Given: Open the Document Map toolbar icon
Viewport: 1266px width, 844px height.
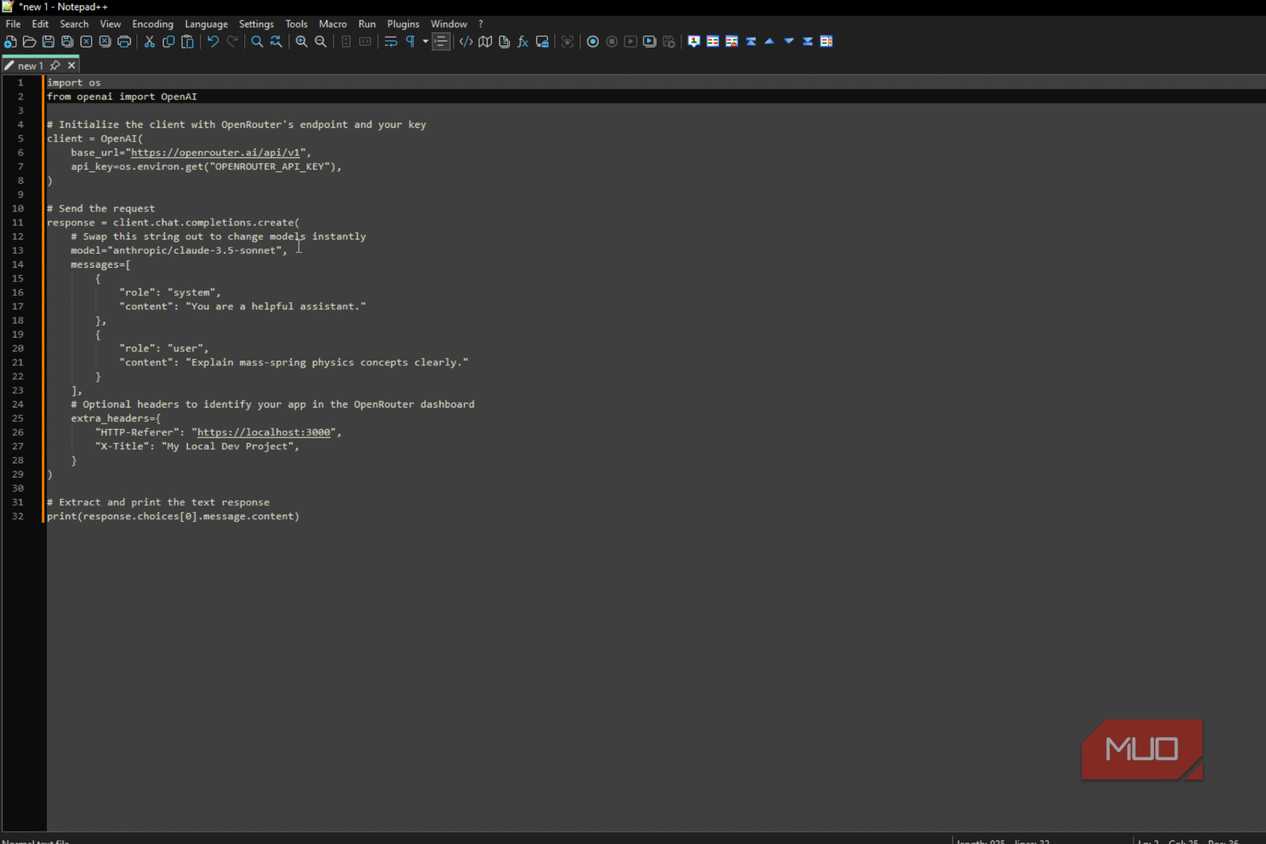Looking at the screenshot, I should [x=485, y=42].
